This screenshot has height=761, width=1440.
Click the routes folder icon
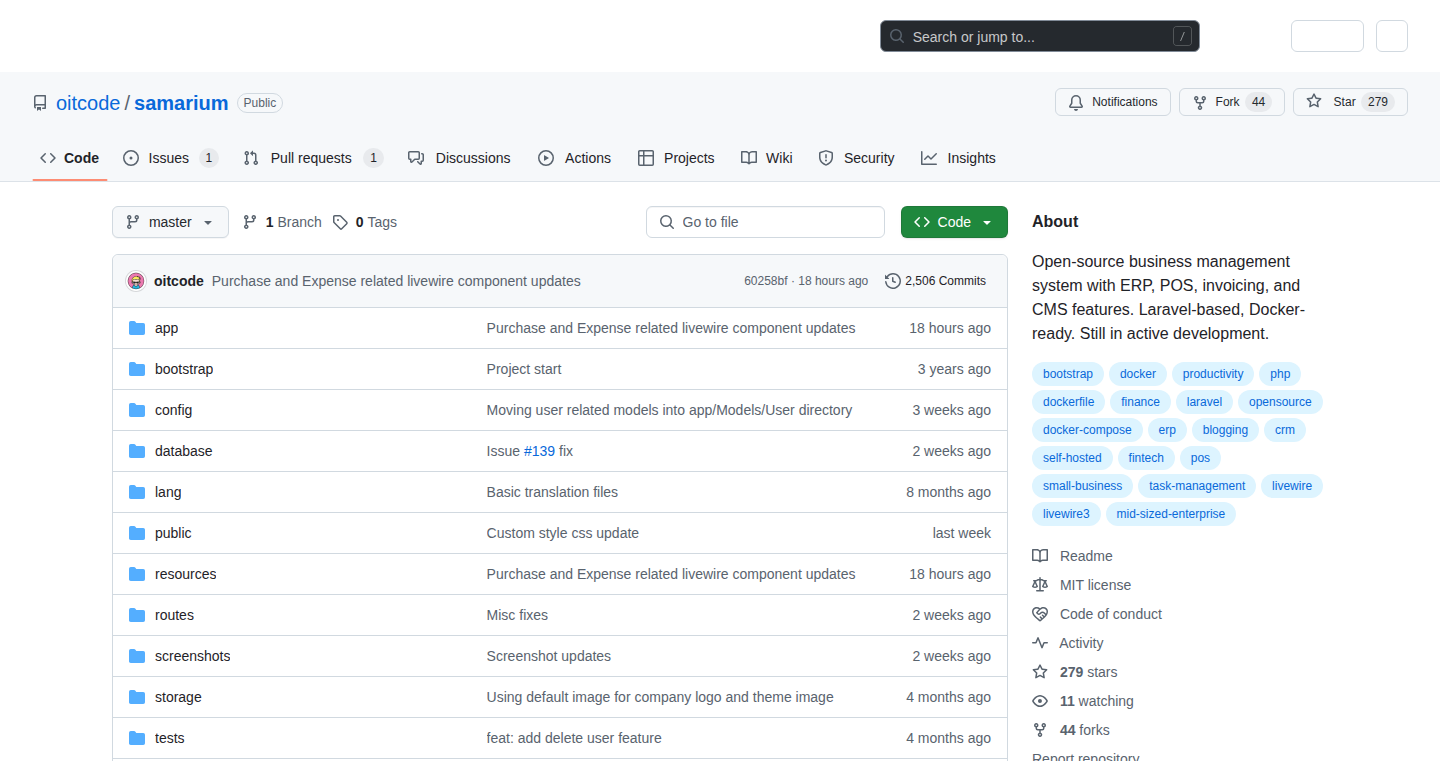137,615
